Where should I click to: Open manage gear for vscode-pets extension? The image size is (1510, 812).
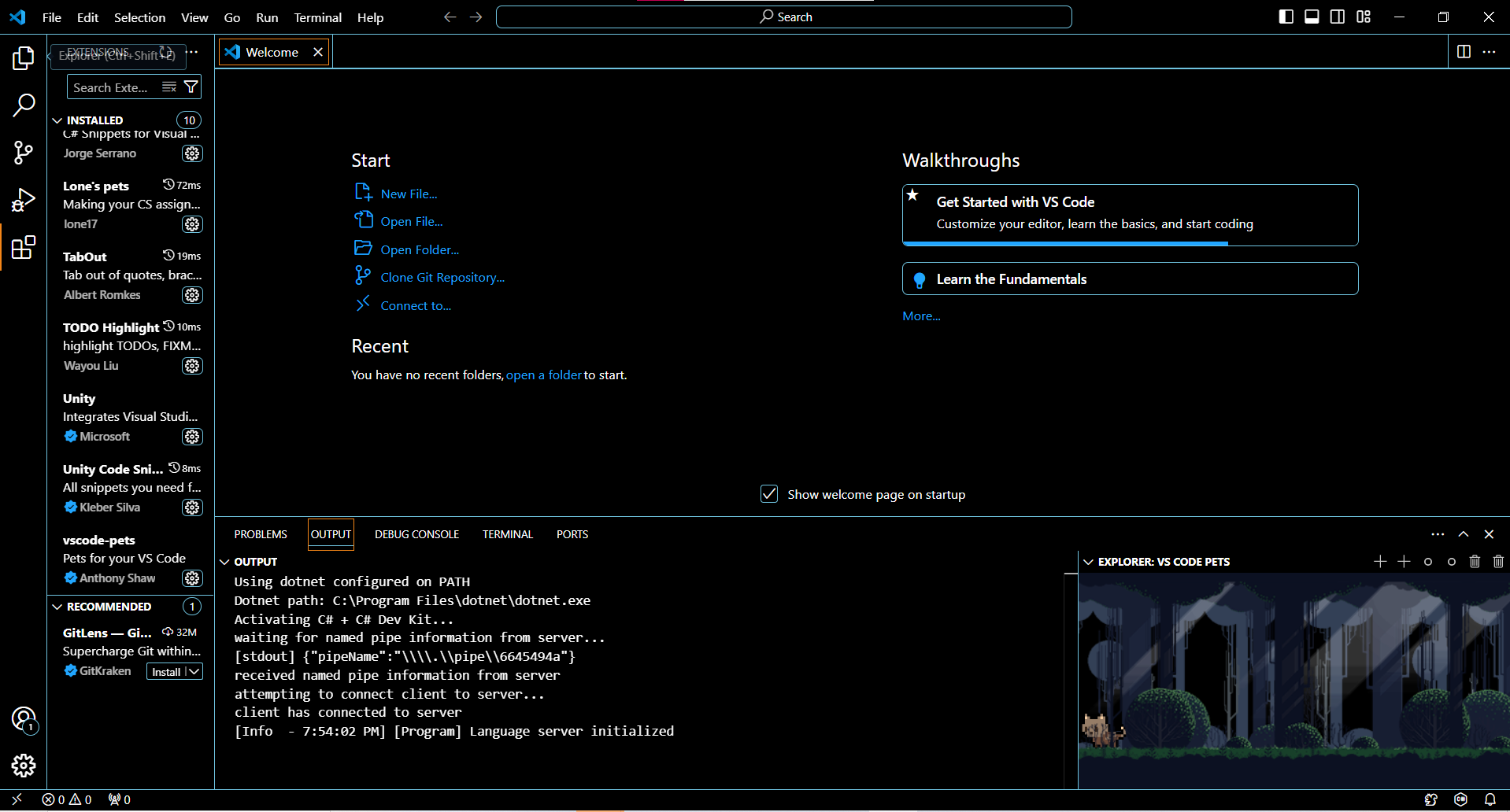click(192, 578)
